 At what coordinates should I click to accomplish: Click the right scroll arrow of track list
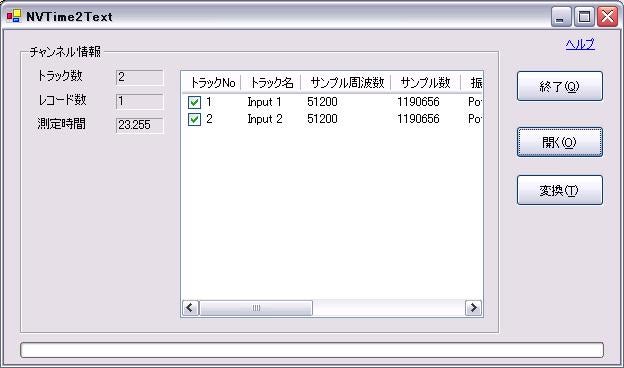tap(473, 308)
